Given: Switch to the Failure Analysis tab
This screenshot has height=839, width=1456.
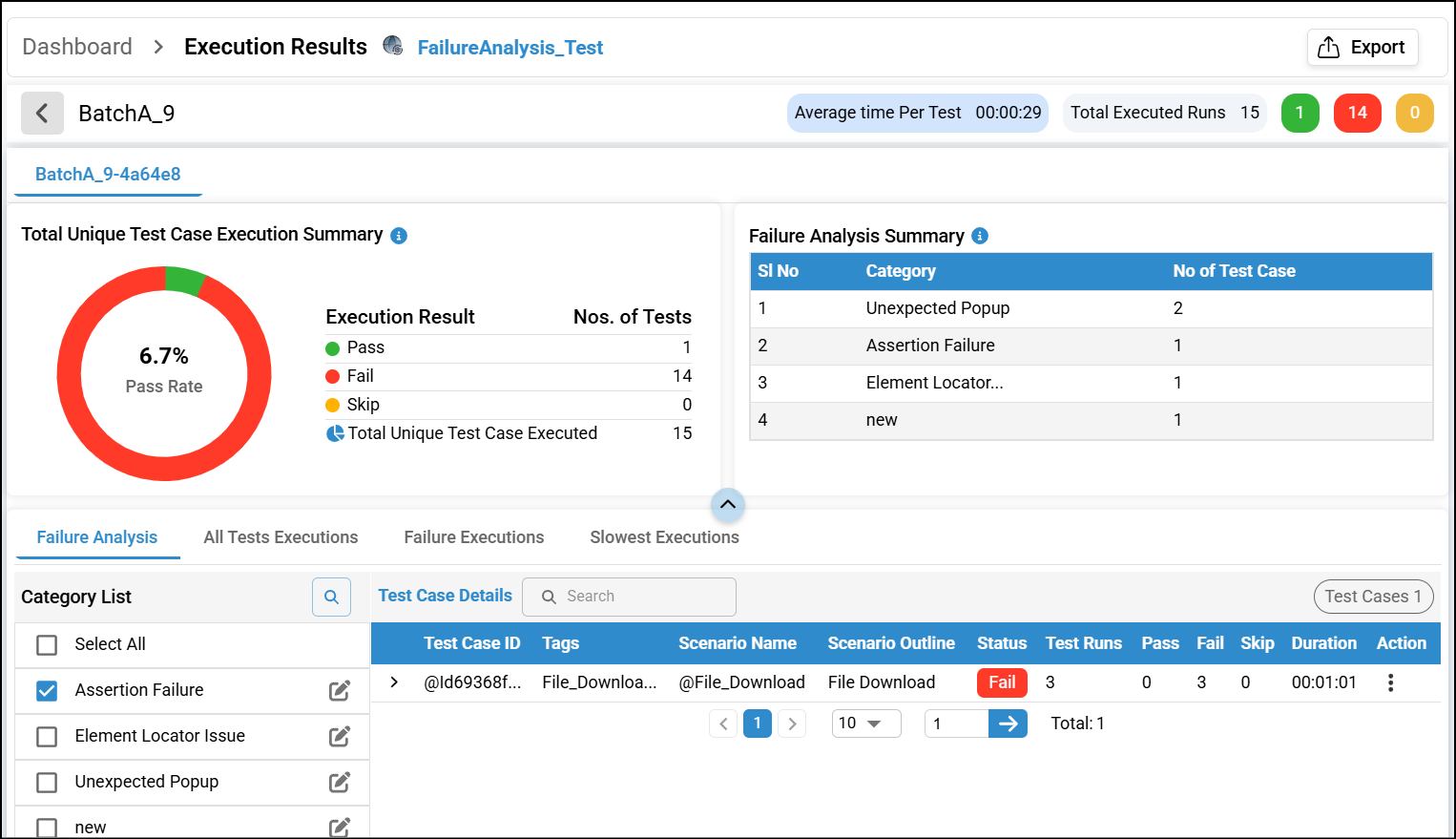Looking at the screenshot, I should coord(97,537).
